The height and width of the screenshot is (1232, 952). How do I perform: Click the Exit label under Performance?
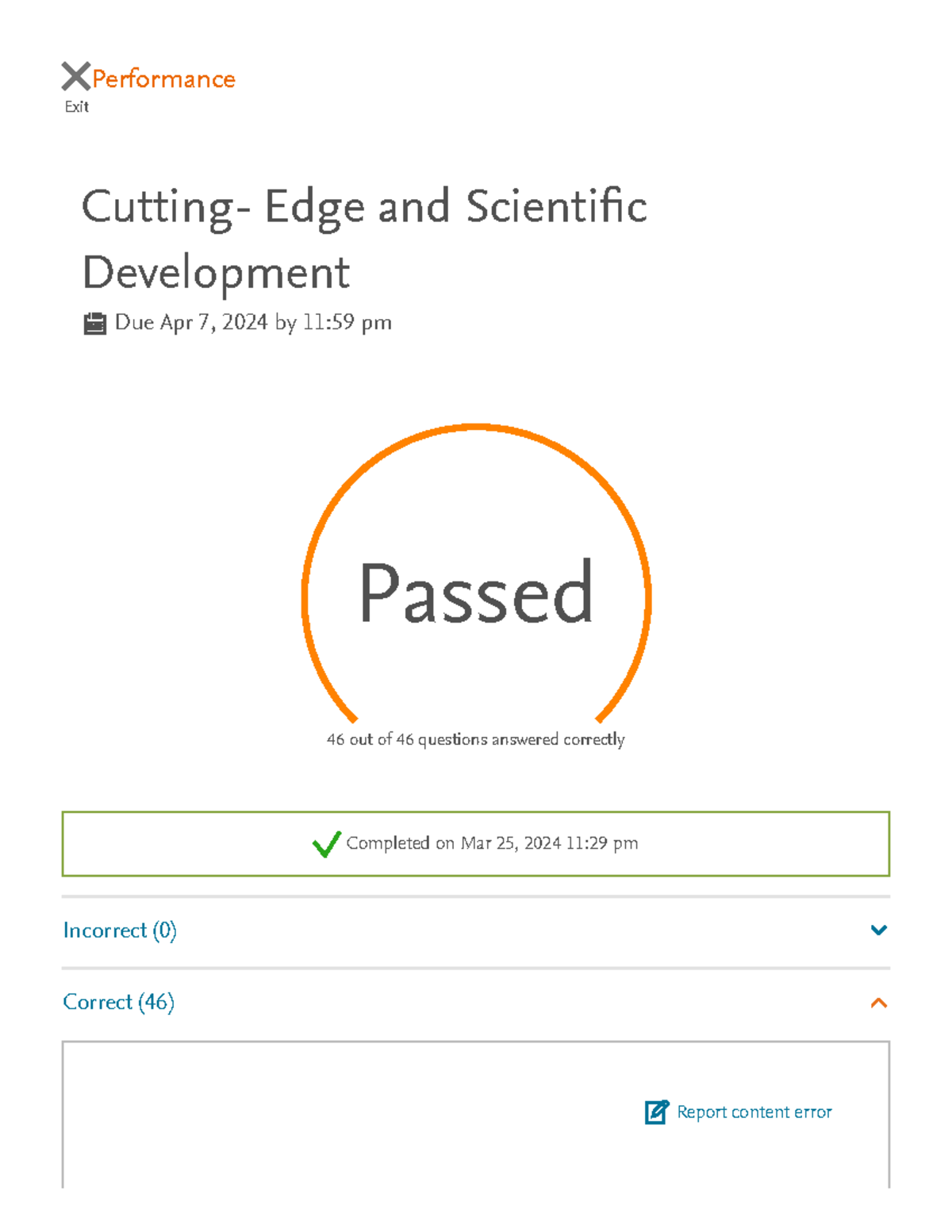click(76, 106)
